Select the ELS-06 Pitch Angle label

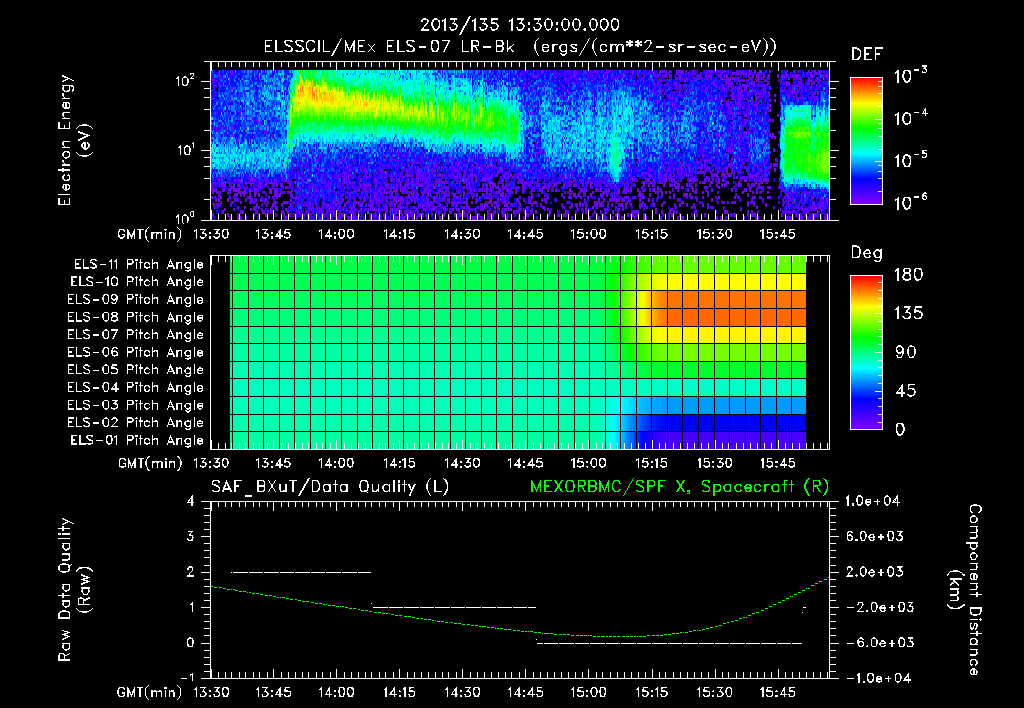point(136,353)
